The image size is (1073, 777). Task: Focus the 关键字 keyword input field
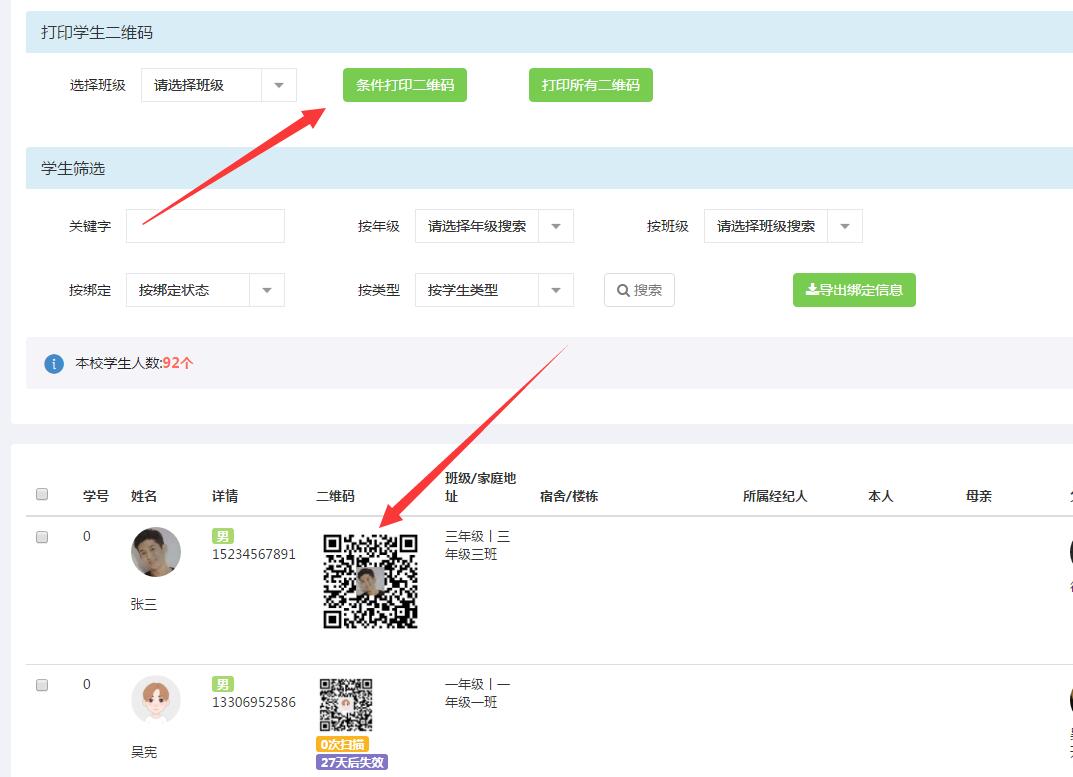(x=205, y=226)
